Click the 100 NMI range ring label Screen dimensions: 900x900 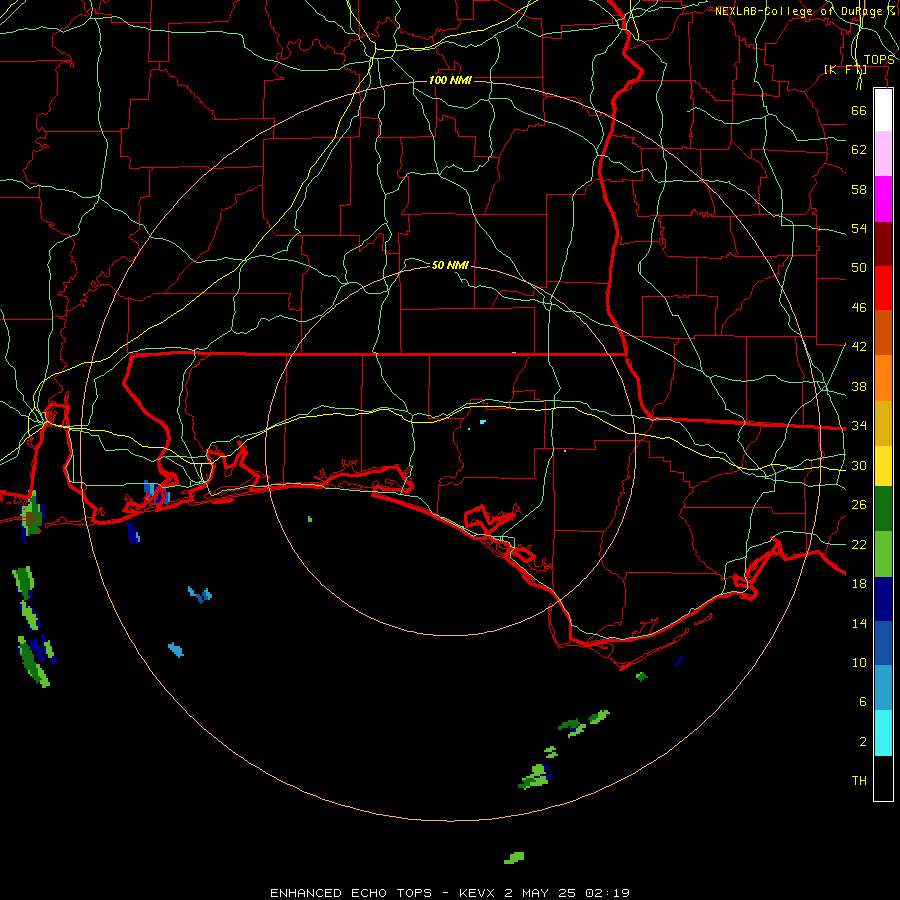[x=450, y=80]
